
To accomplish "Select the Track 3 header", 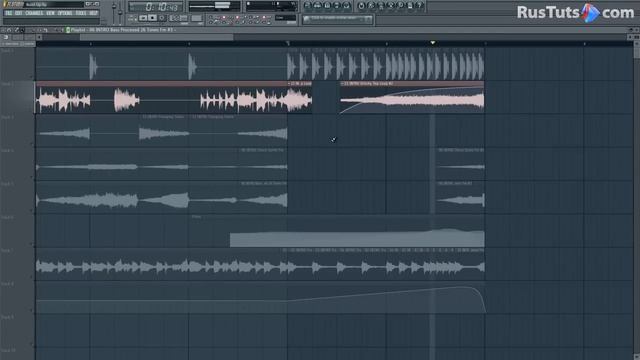I will tap(18, 131).
